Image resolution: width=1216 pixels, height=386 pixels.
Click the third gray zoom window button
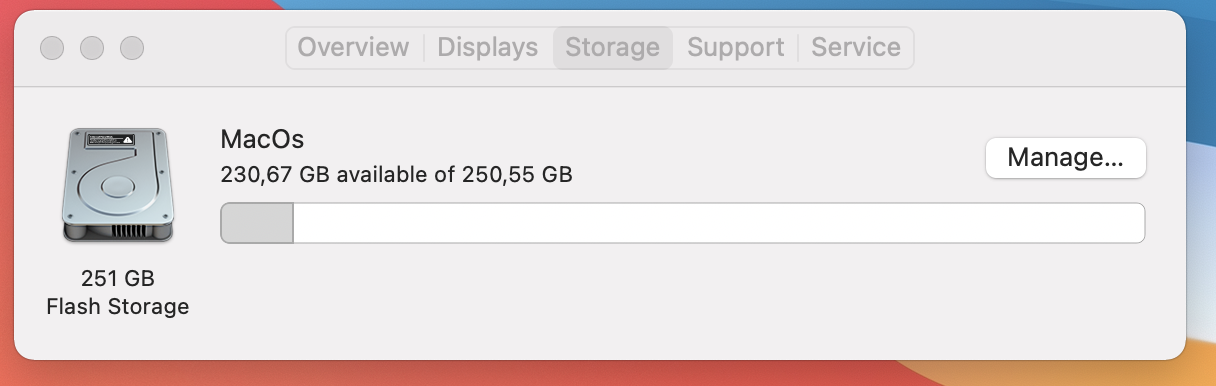pyautogui.click(x=132, y=47)
